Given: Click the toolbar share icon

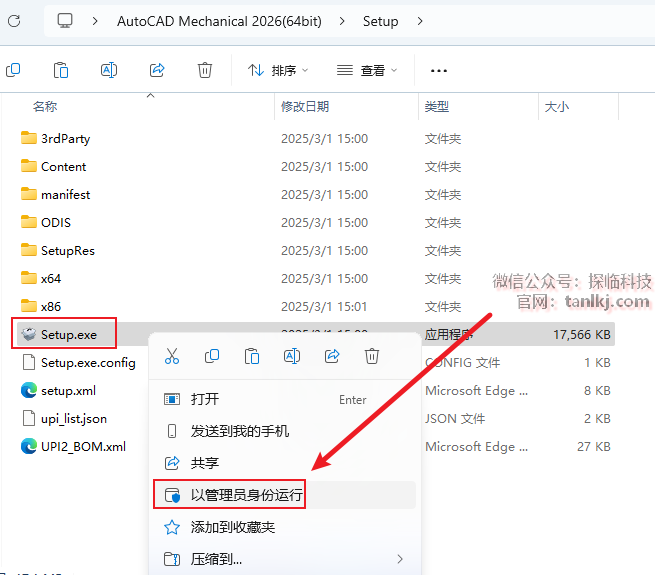Looking at the screenshot, I should 157,70.
